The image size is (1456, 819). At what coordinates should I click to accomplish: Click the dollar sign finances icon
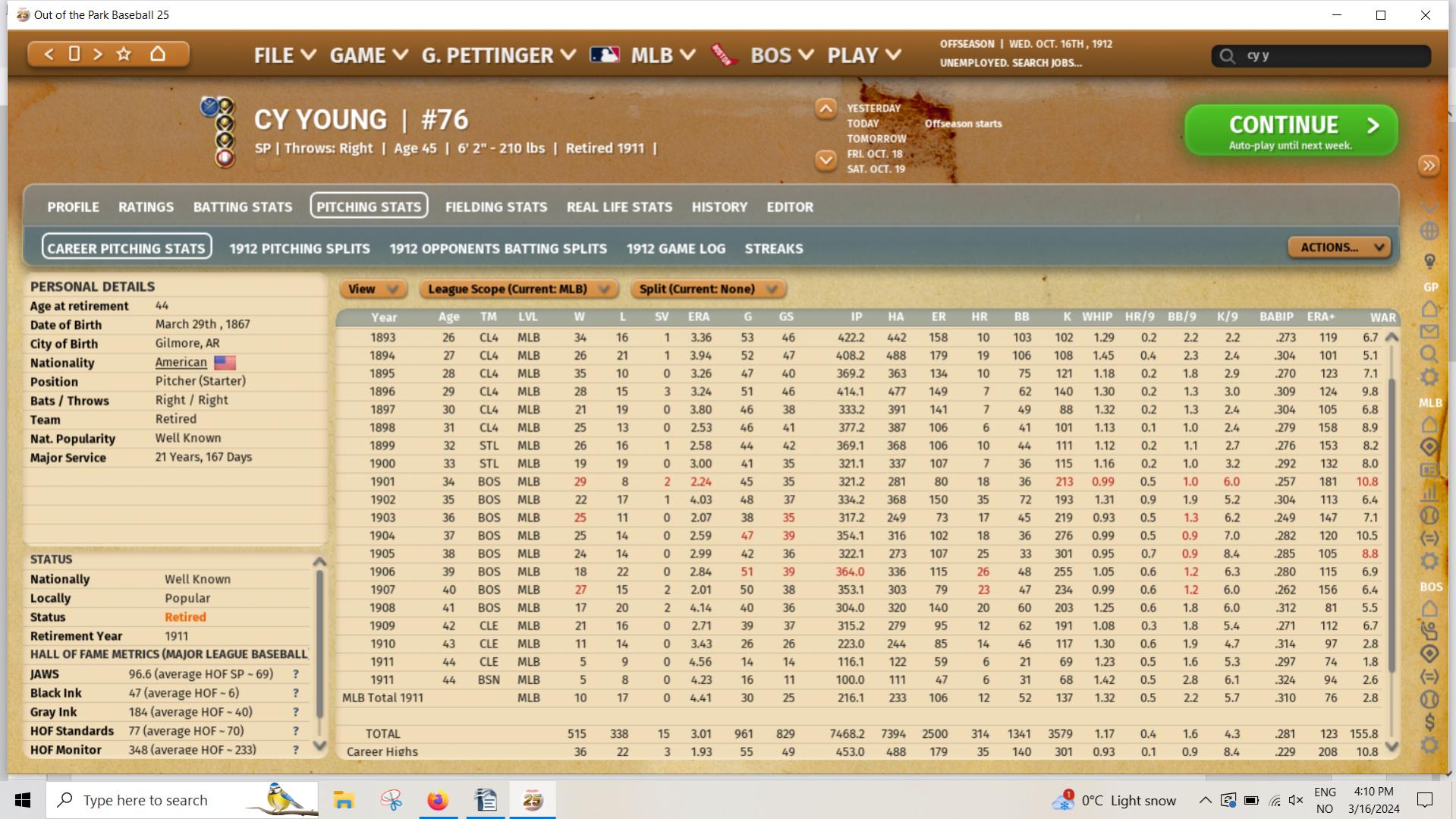tap(1429, 722)
